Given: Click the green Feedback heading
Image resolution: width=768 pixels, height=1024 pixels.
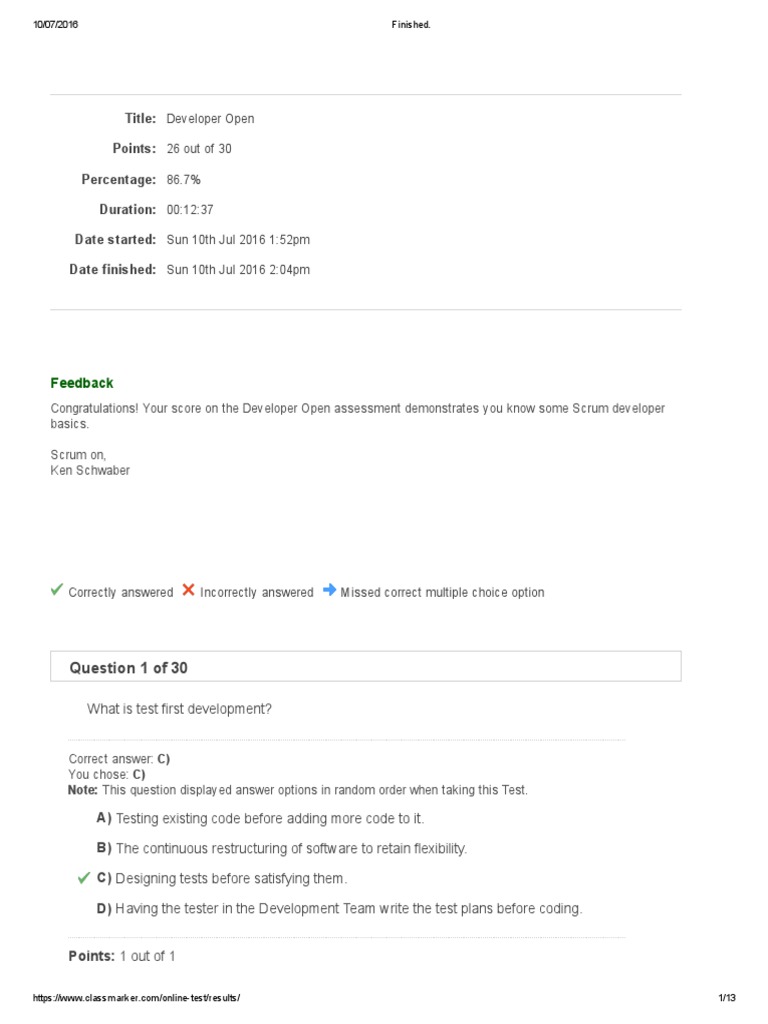Looking at the screenshot, I should click(x=82, y=383).
